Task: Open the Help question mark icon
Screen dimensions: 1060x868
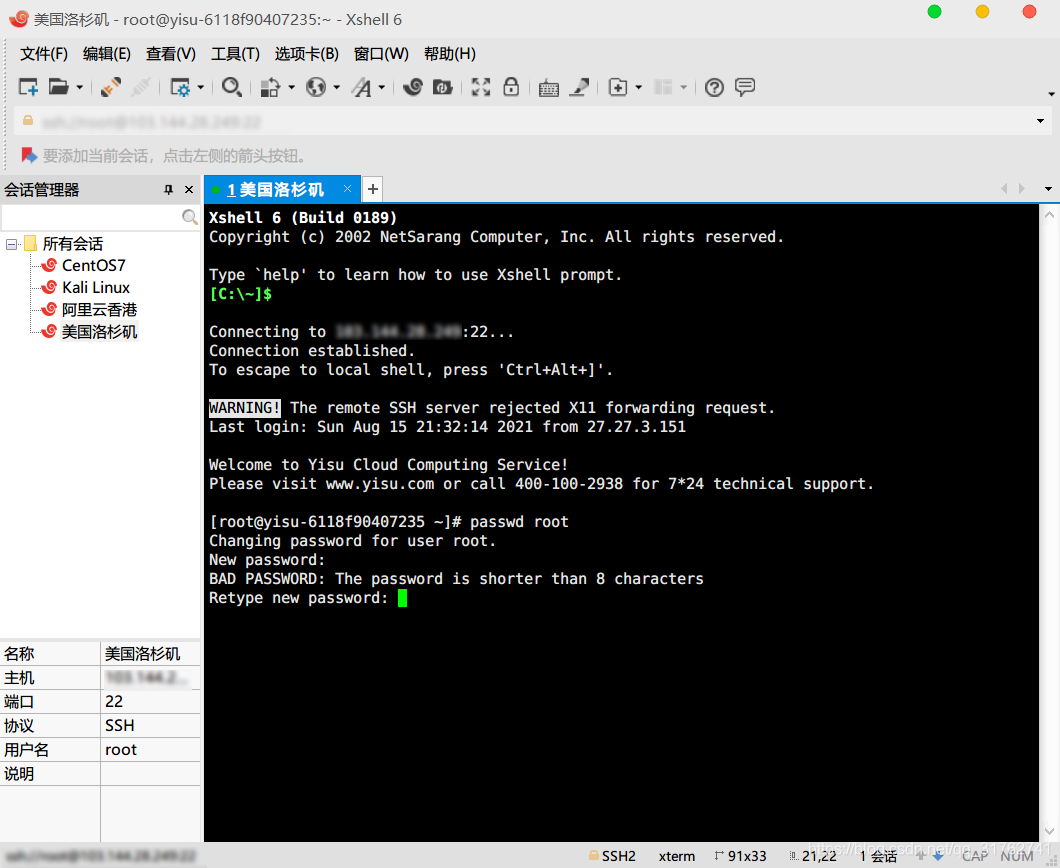Action: coord(714,87)
